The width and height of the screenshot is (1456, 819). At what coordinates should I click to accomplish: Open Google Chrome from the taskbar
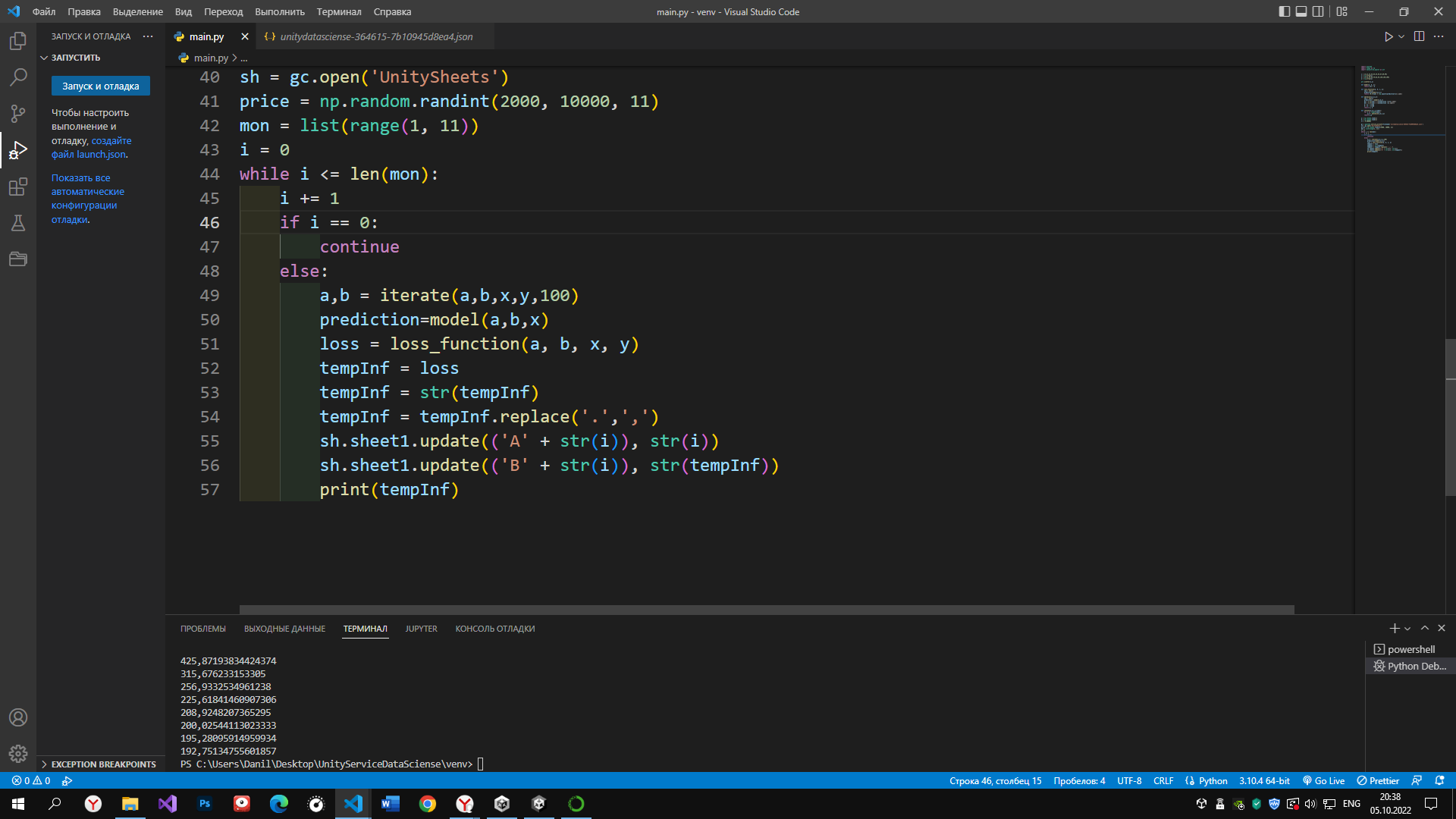[428, 804]
